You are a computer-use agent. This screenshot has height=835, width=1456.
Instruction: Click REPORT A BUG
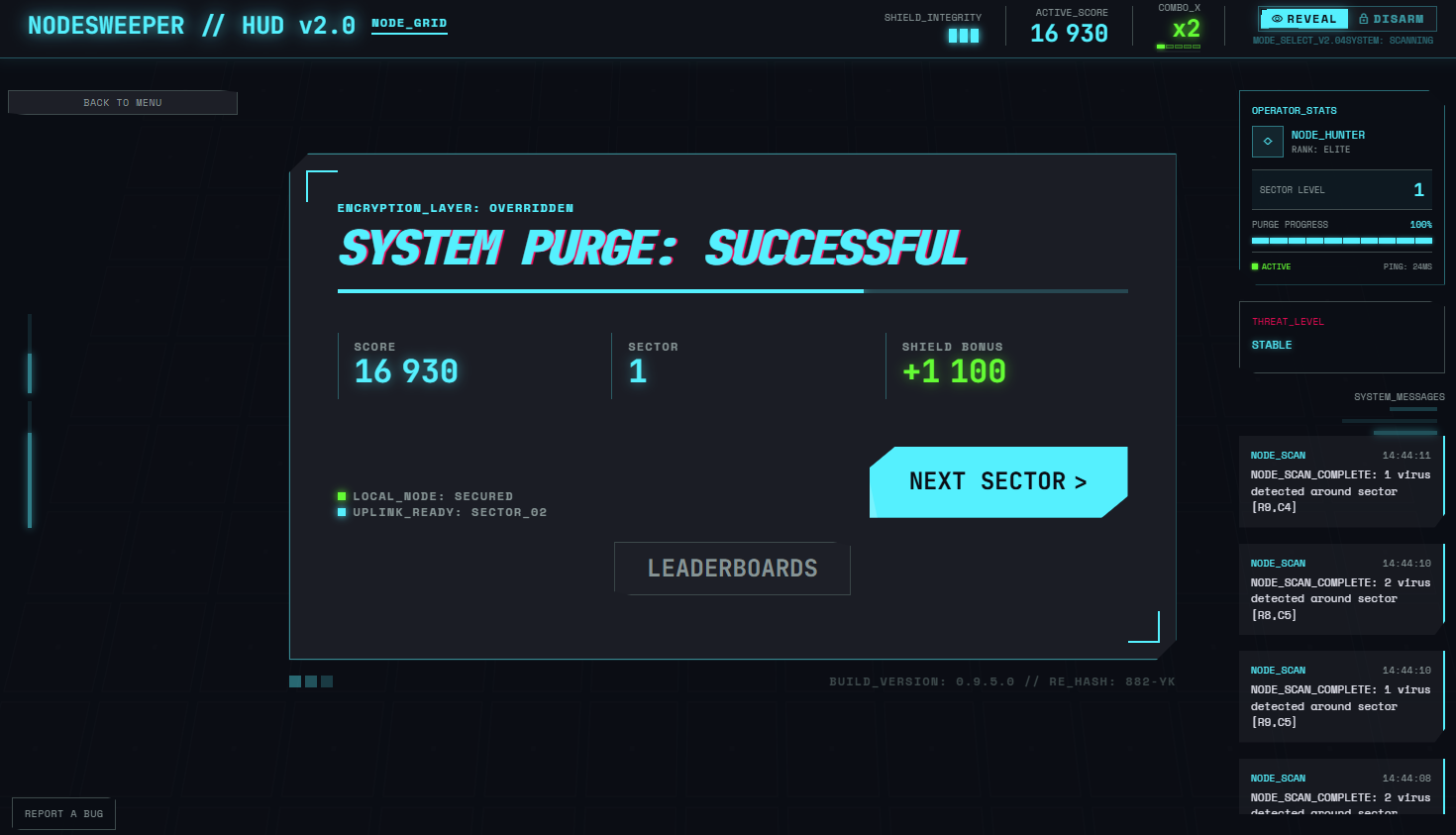63,814
